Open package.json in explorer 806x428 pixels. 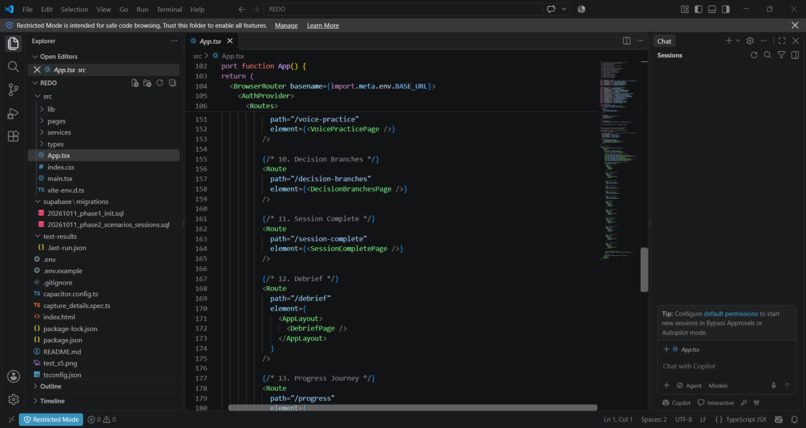click(63, 340)
